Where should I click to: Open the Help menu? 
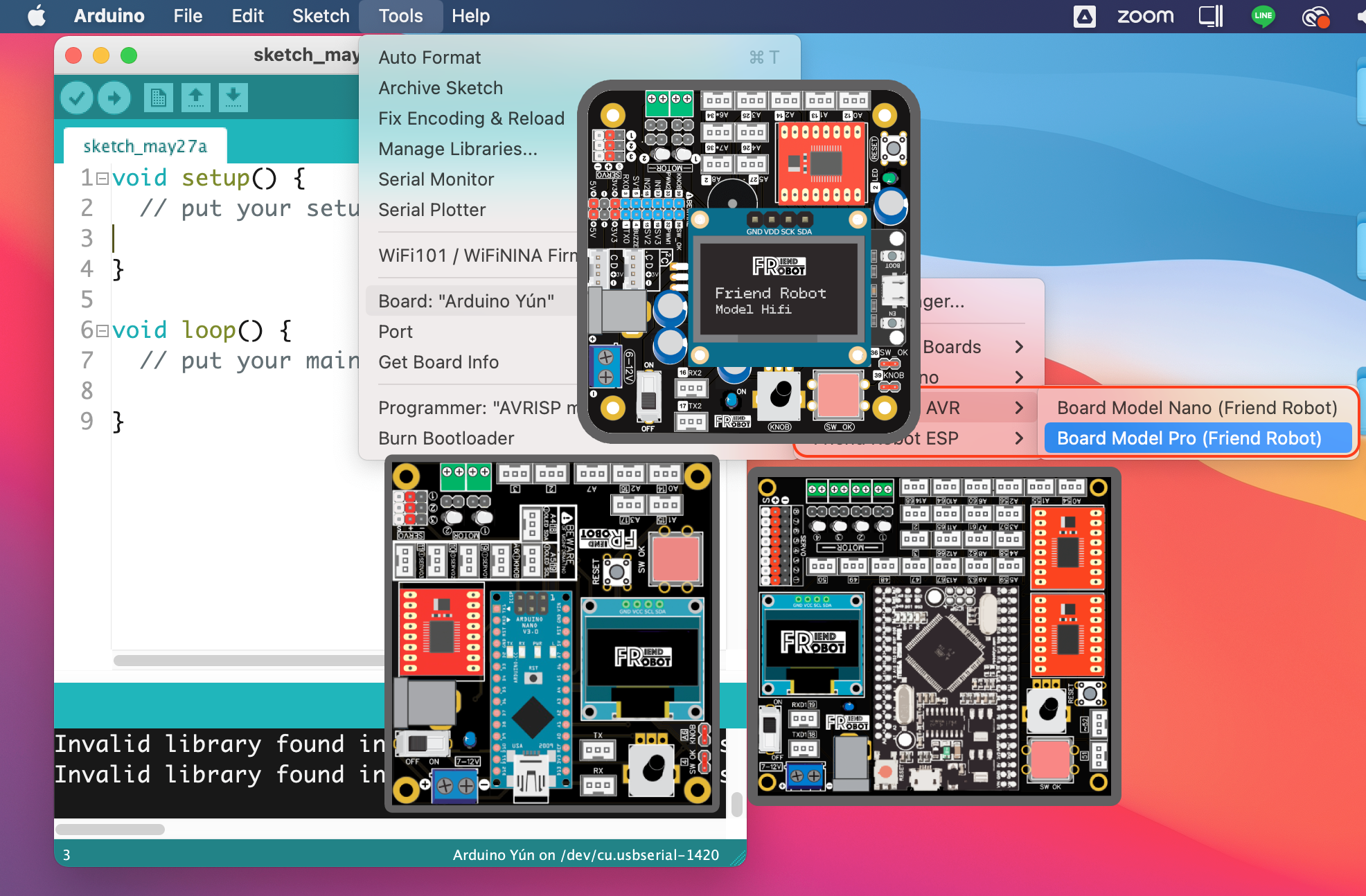[x=470, y=16]
